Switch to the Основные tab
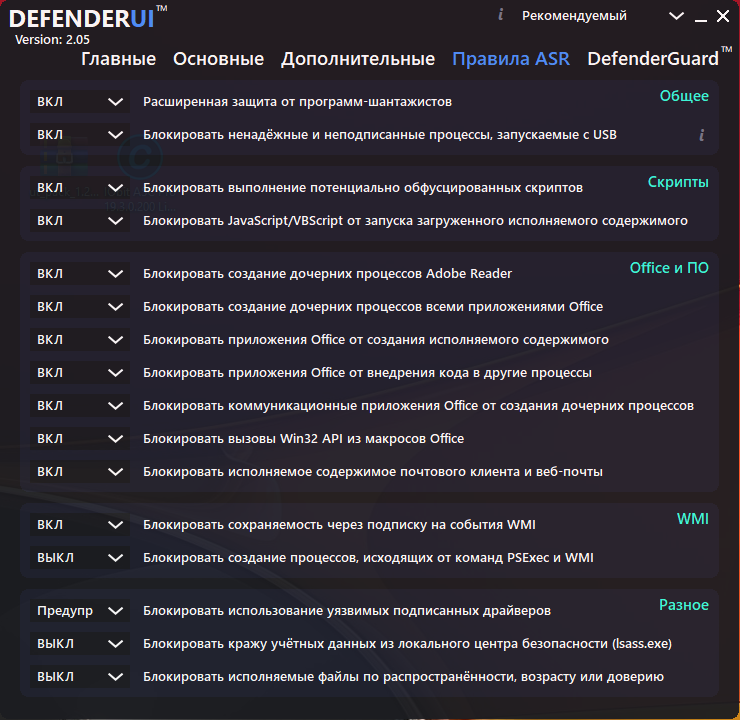This screenshot has height=720, width=740. (x=219, y=59)
